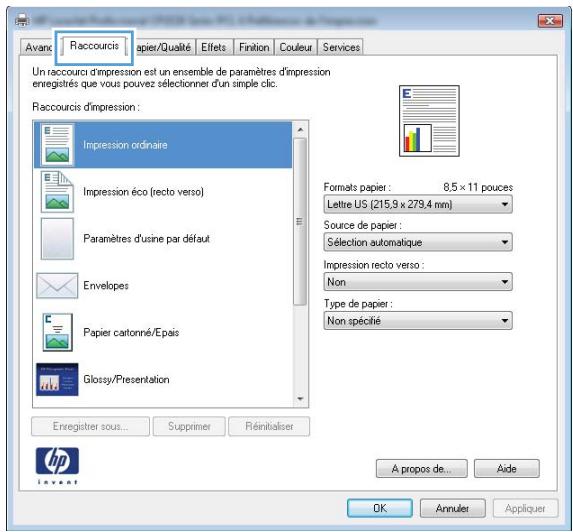This screenshot has width=573, height=532.
Task: Click the Envelopes envelope icon
Action: 57,285
